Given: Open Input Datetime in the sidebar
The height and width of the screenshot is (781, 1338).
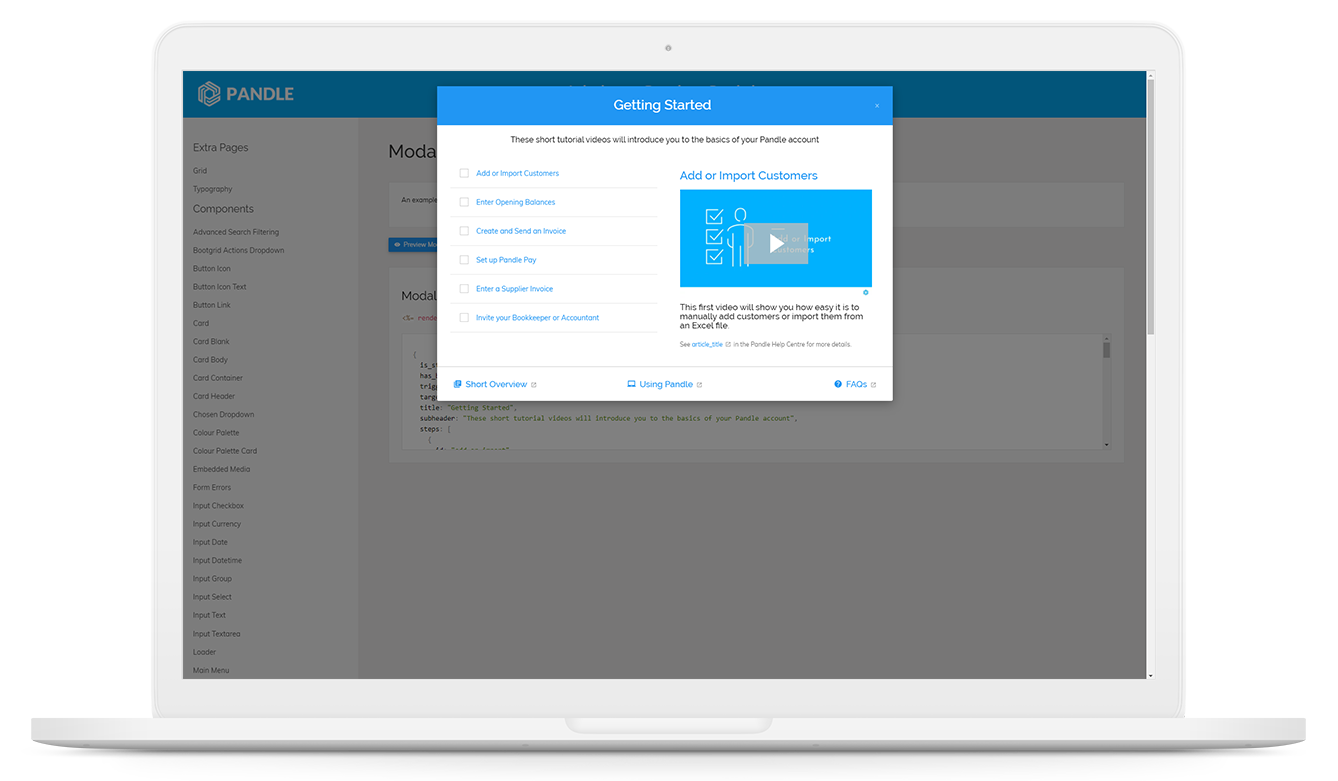Looking at the screenshot, I should click(217, 560).
